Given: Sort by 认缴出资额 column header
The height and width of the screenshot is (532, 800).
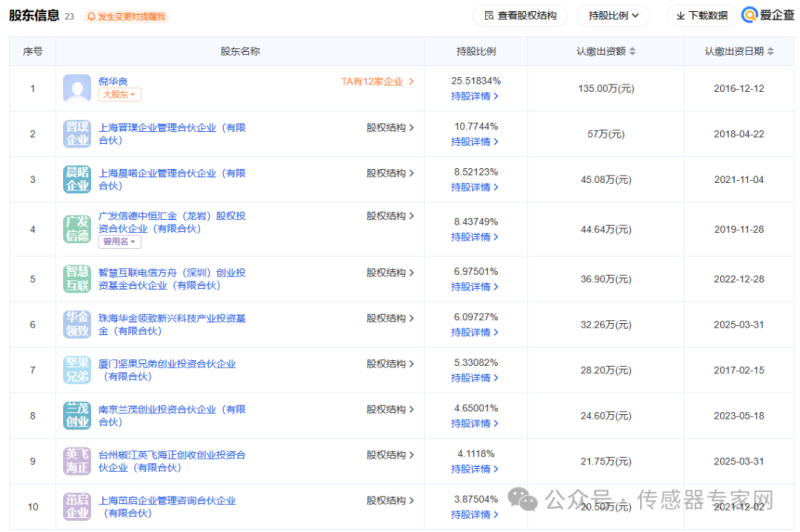Looking at the screenshot, I should 606,51.
